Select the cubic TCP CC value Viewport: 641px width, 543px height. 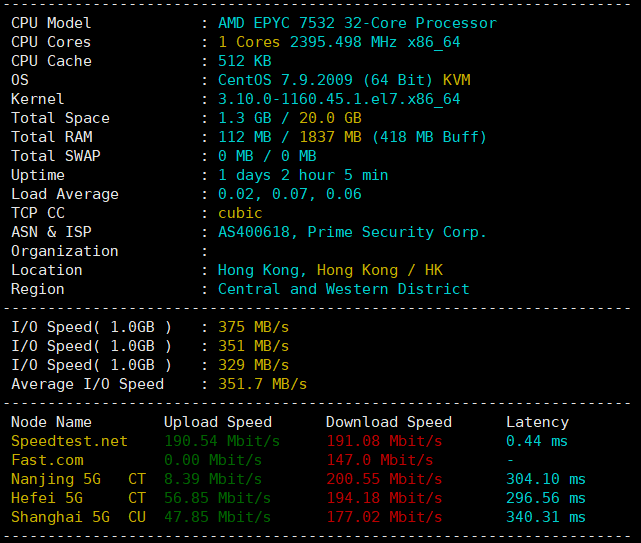[x=240, y=213]
